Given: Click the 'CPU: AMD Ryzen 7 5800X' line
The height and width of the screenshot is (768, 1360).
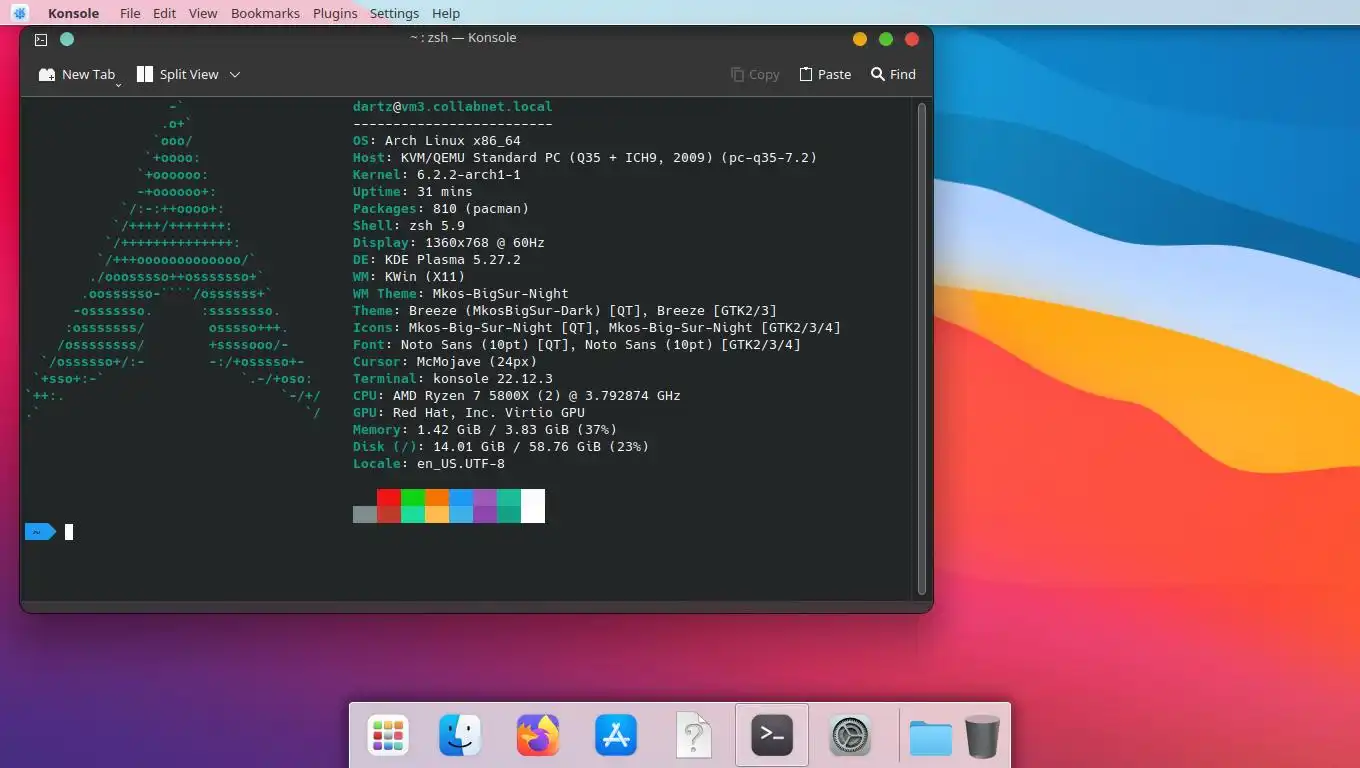Looking at the screenshot, I should pyautogui.click(x=517, y=396).
